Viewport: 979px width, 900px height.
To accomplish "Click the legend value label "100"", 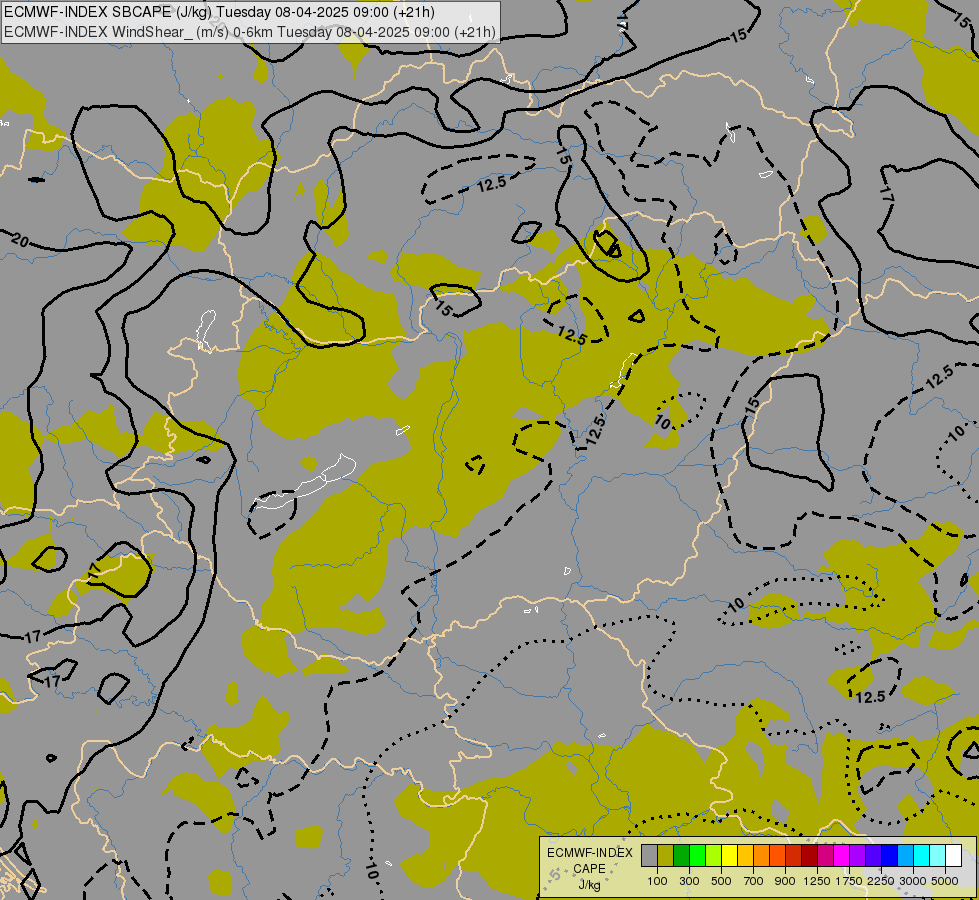I will 657,881.
